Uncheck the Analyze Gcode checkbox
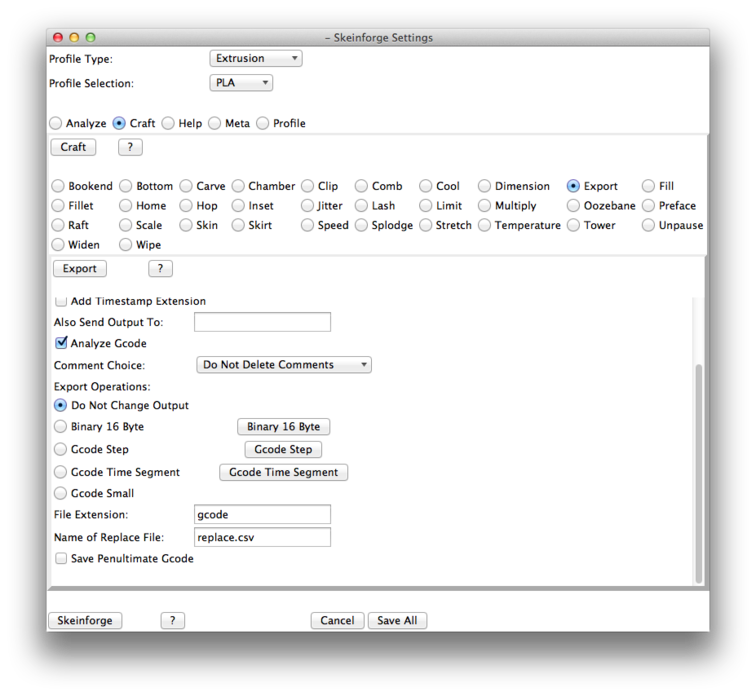Image resolution: width=756 pixels, height=696 pixels. (62, 343)
